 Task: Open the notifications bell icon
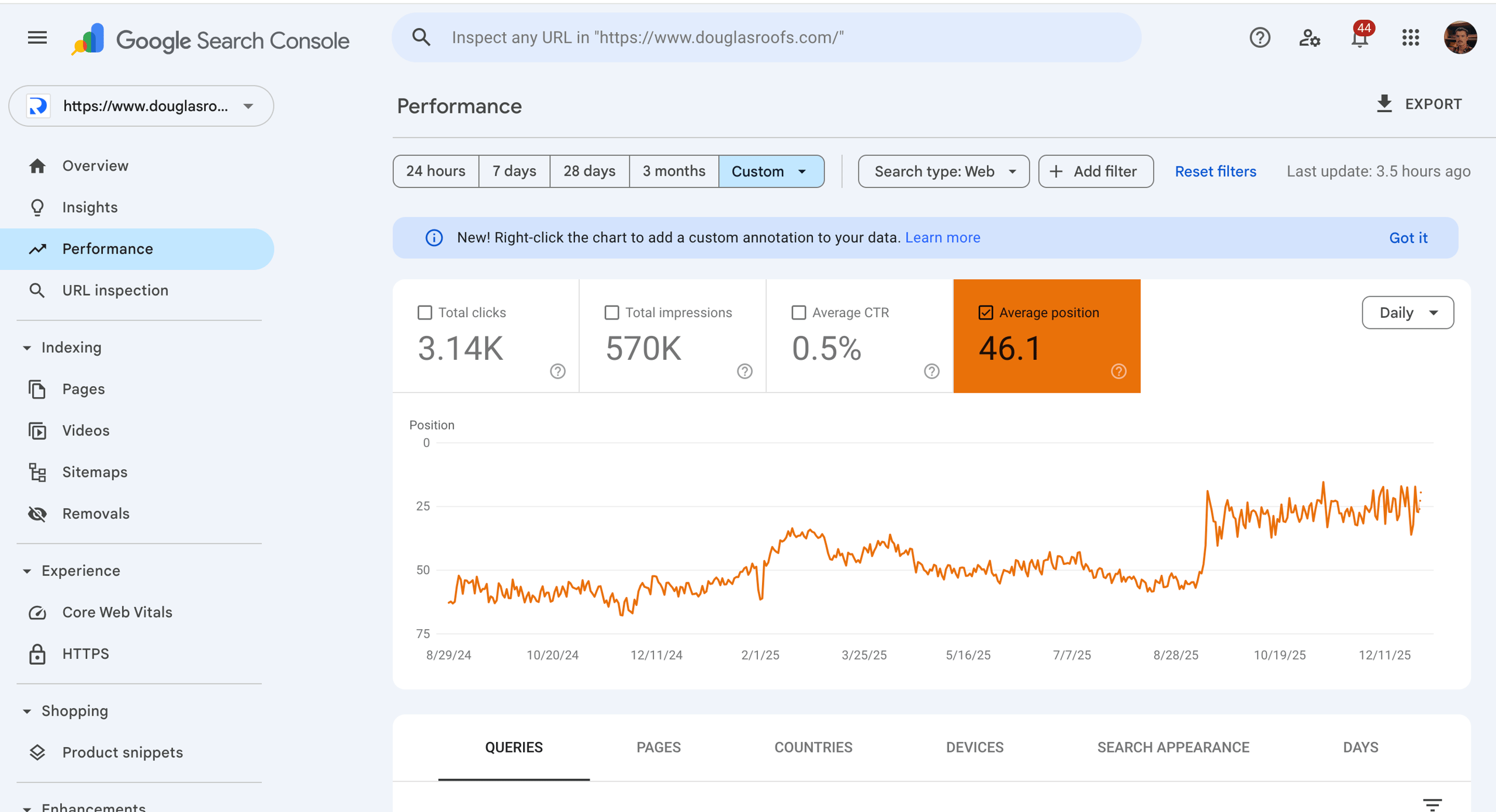pyautogui.click(x=1360, y=39)
